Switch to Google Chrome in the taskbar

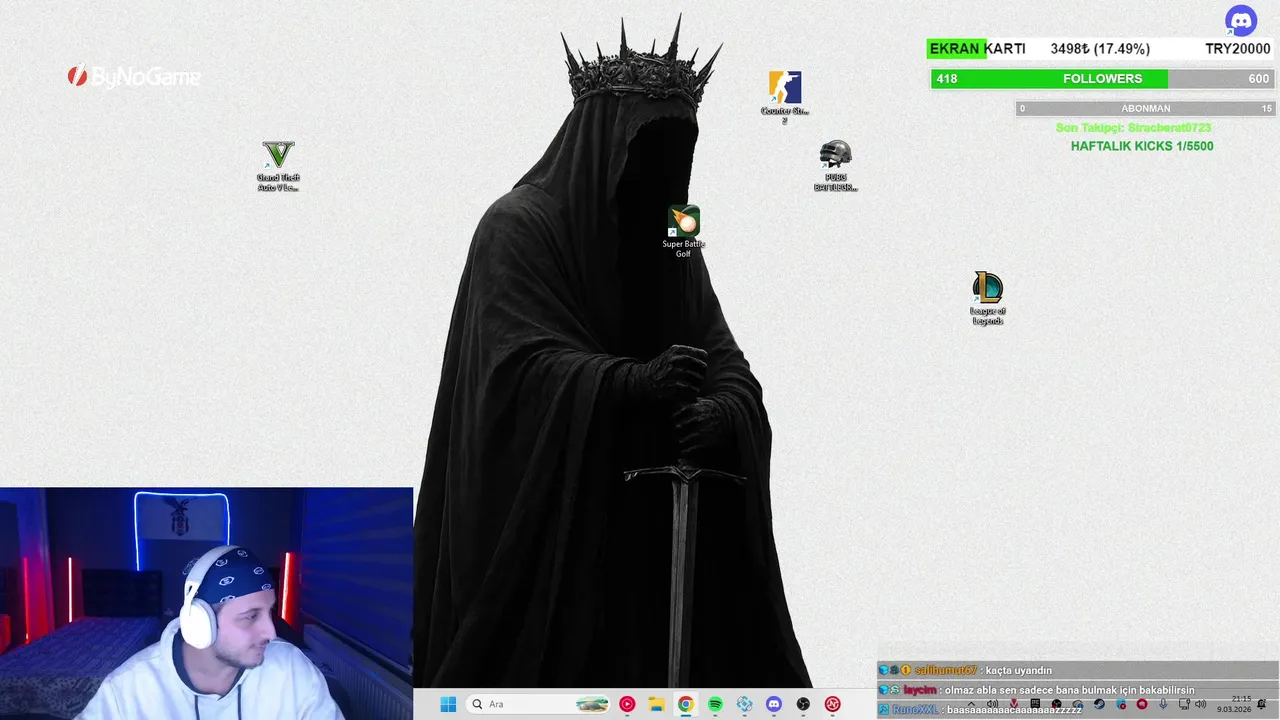click(x=685, y=704)
